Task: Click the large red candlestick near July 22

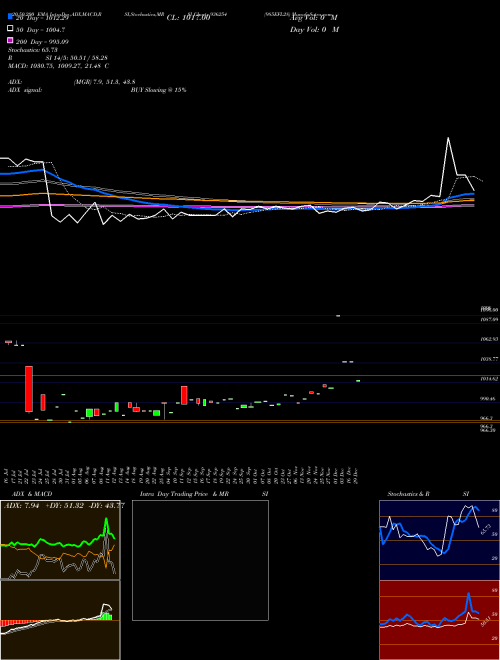Action: 29,389
